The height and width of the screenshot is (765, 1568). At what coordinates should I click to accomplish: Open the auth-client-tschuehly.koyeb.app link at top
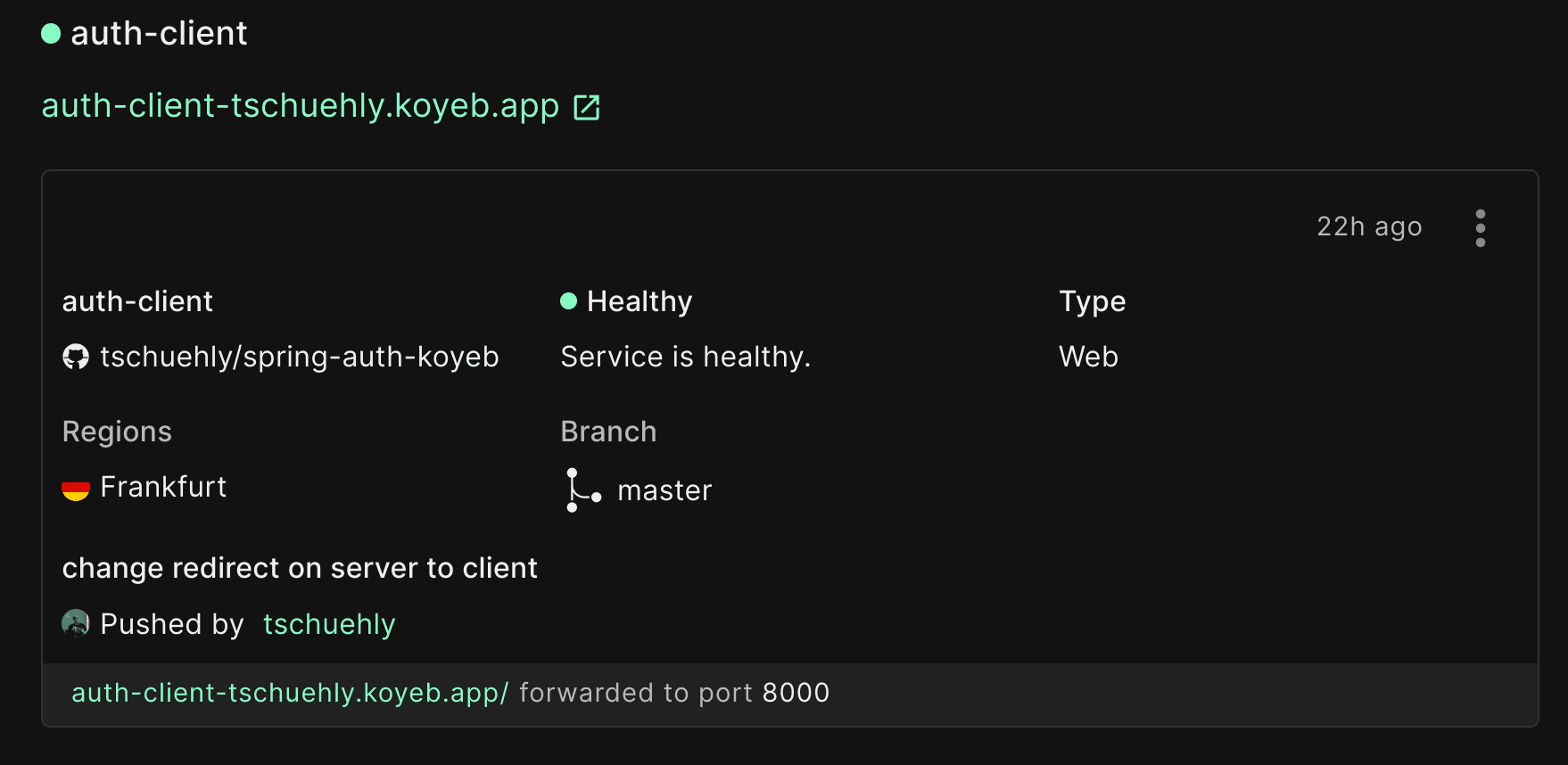[x=300, y=106]
